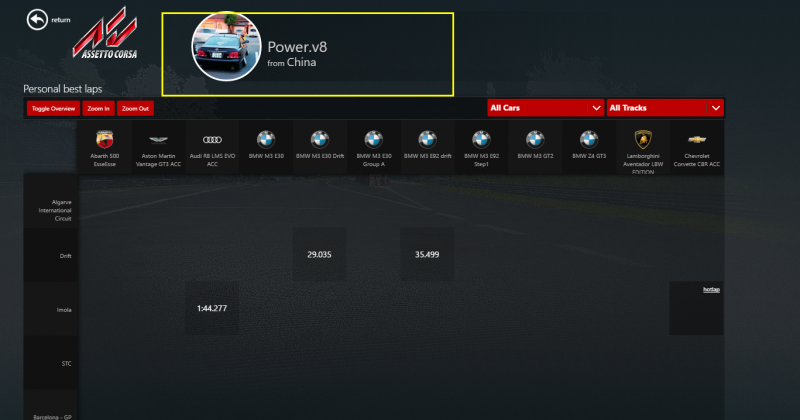Open the hotlap link
This screenshot has width=800, height=420.
coord(711,289)
